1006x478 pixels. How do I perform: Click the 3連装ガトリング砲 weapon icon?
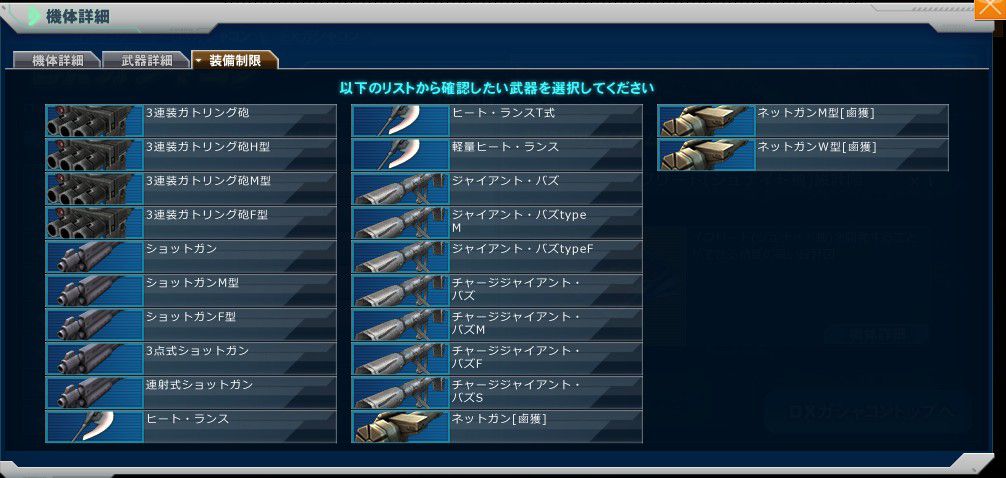94,121
